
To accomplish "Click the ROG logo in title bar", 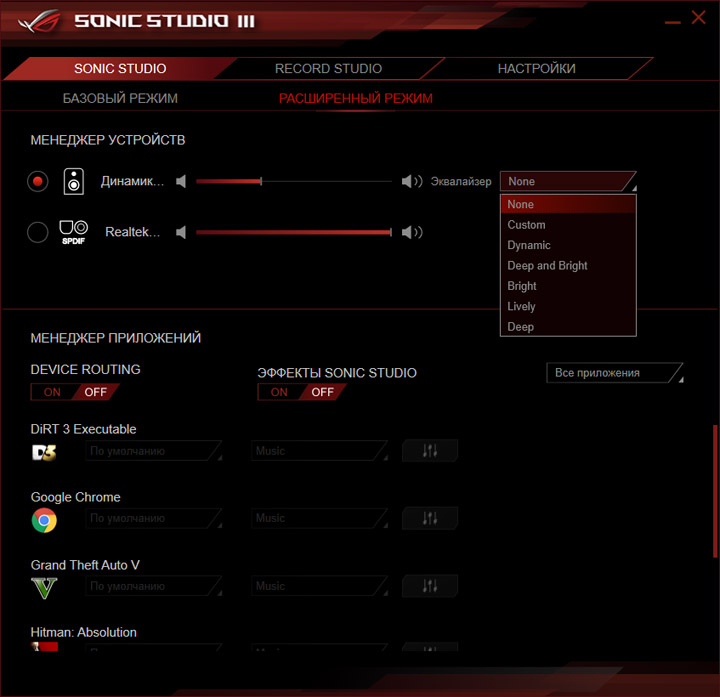I will pos(39,21).
